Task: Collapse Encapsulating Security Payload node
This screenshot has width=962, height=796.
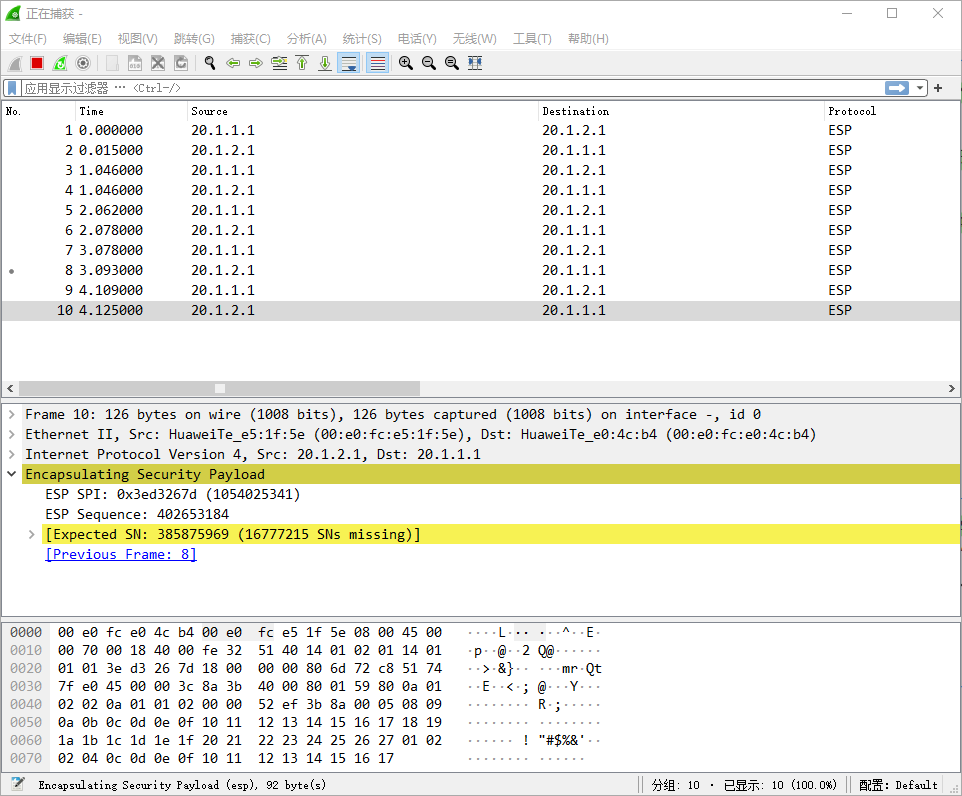Action: (x=12, y=474)
